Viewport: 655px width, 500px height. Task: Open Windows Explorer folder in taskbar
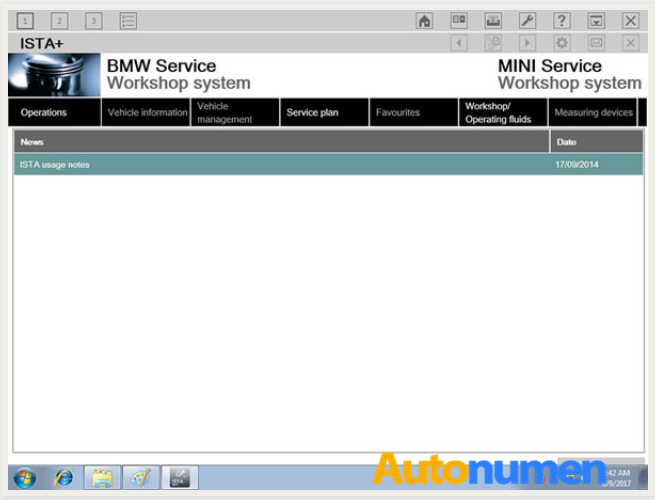pyautogui.click(x=102, y=477)
